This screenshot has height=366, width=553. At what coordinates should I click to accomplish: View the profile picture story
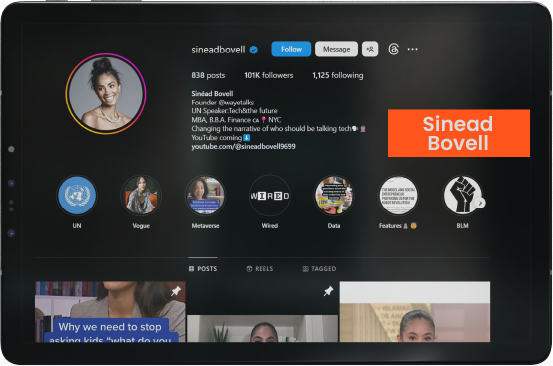106,93
